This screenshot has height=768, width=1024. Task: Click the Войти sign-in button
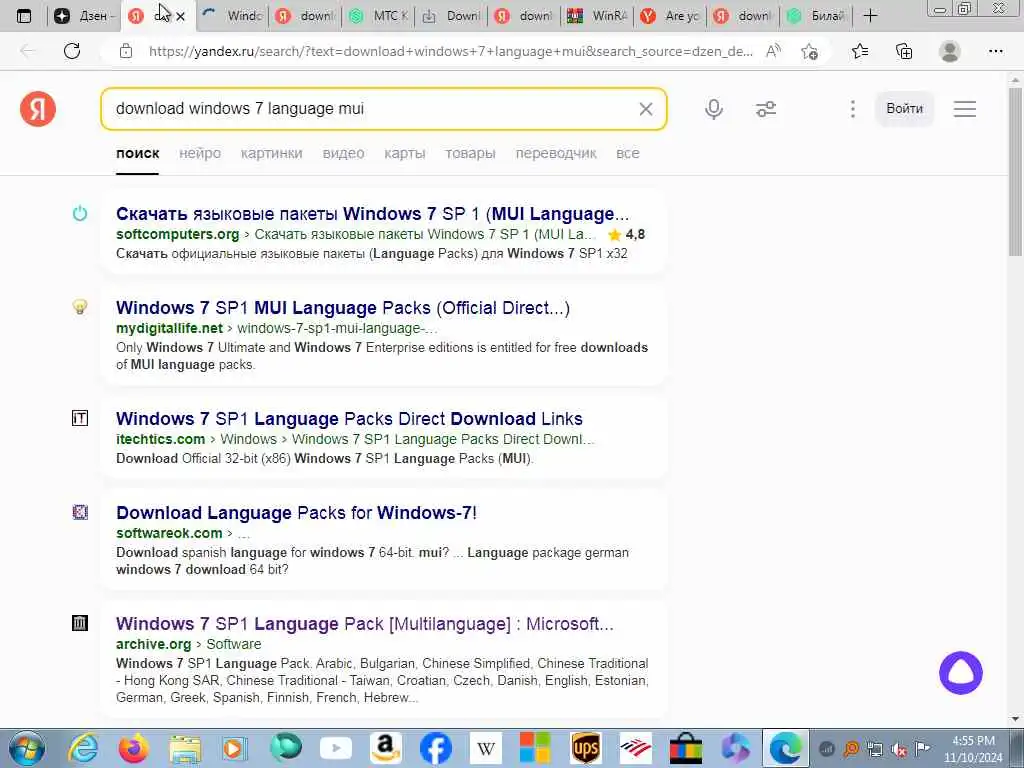904,108
